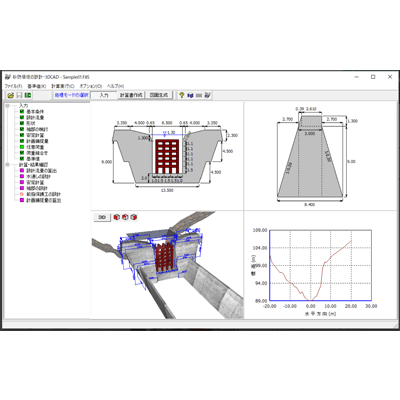Open the ヘルプ(H) menu
This screenshot has height=400, width=400.
click(115, 86)
